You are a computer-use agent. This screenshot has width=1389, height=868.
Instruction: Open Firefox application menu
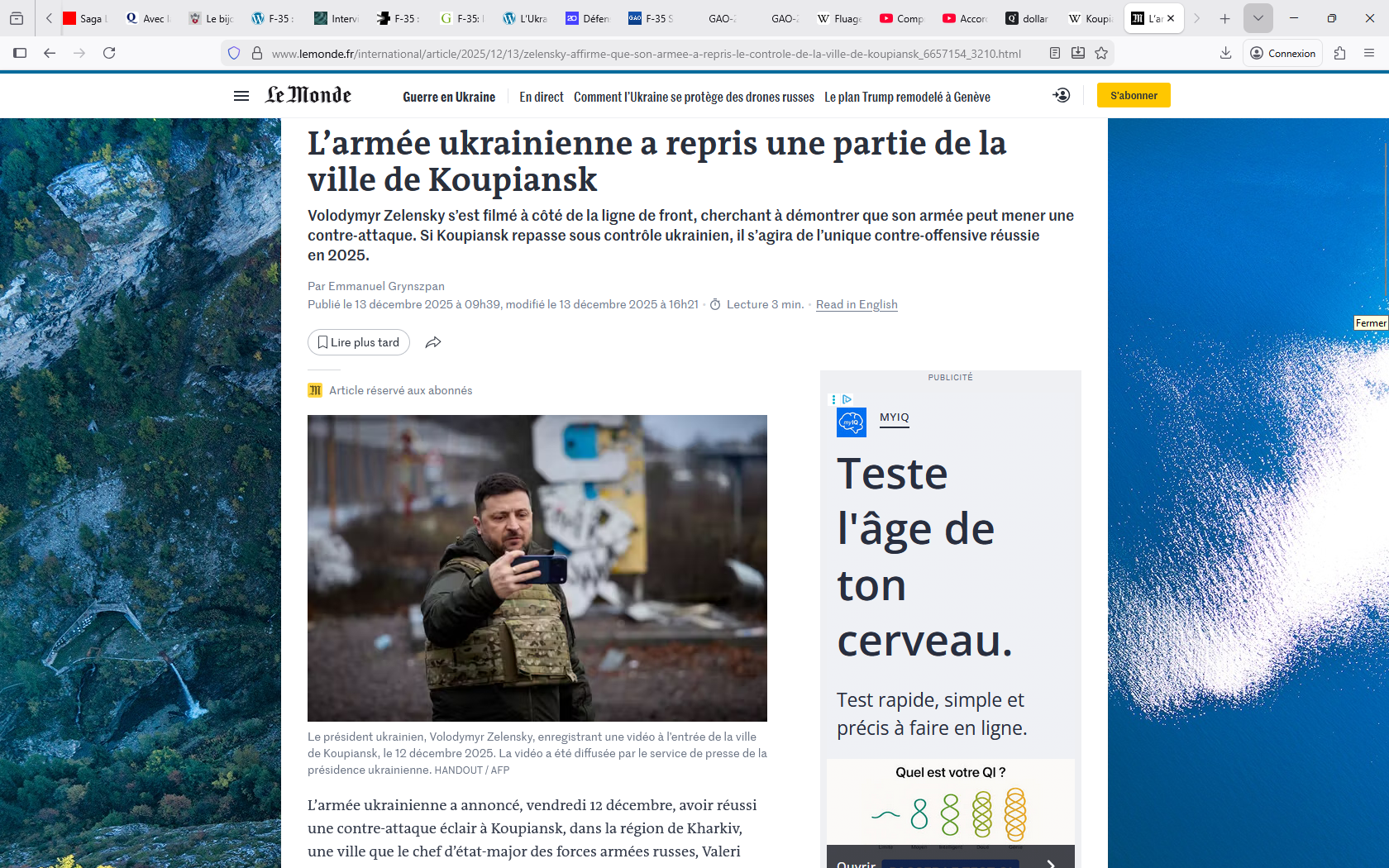point(1369,53)
